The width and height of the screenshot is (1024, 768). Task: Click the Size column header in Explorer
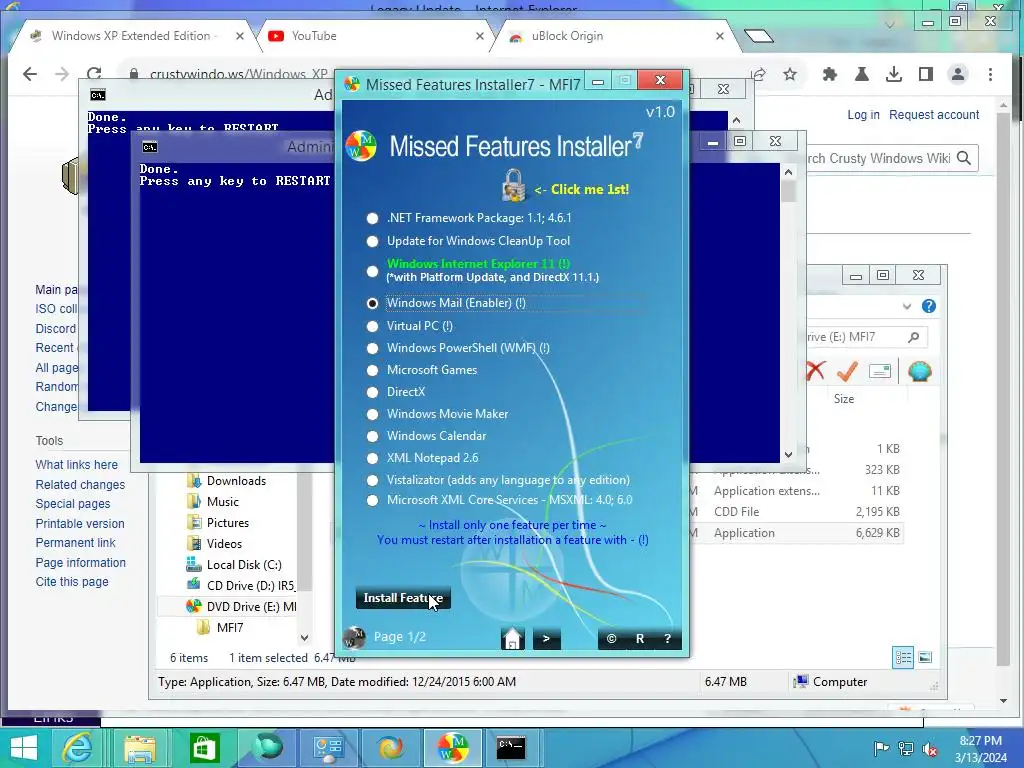click(x=844, y=399)
